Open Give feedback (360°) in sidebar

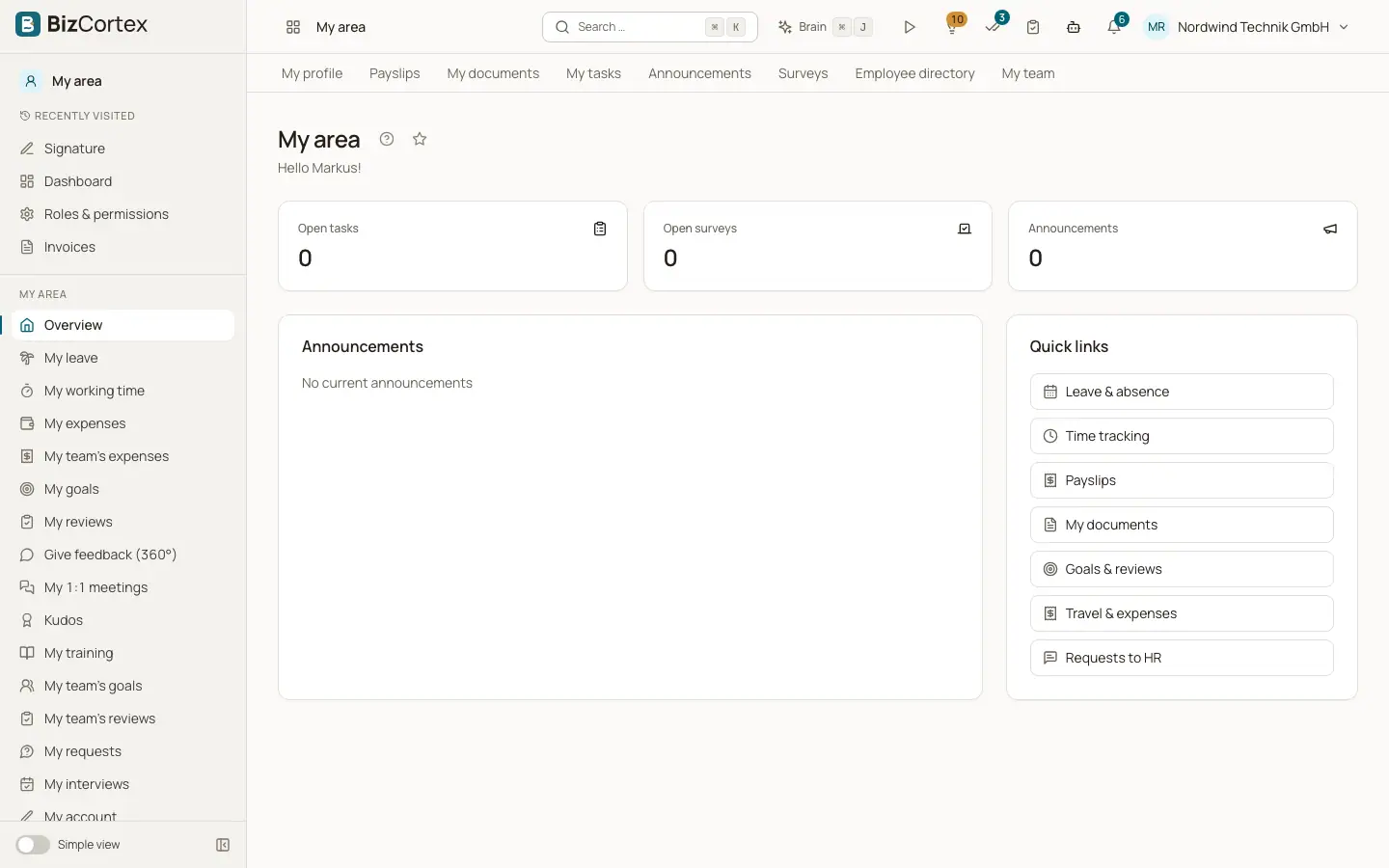(123, 555)
